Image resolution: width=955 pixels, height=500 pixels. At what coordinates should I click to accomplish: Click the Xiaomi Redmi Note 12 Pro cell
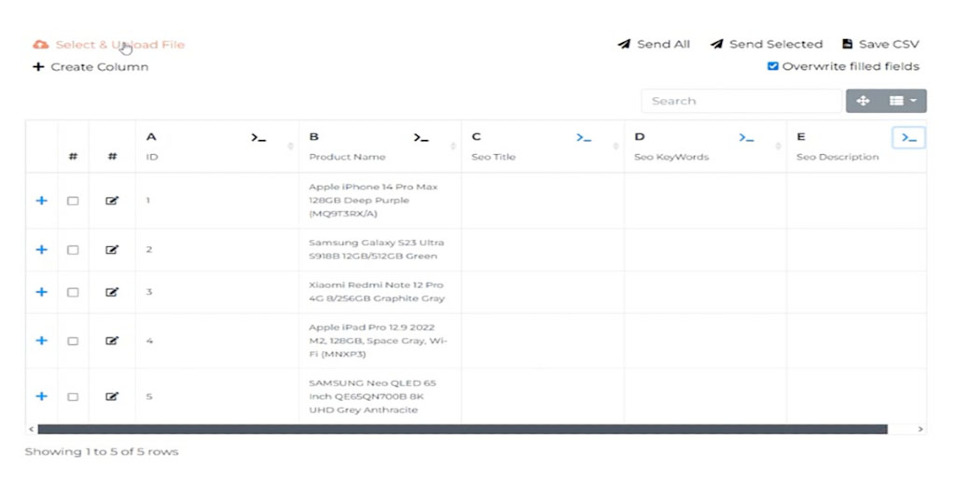[x=380, y=292]
